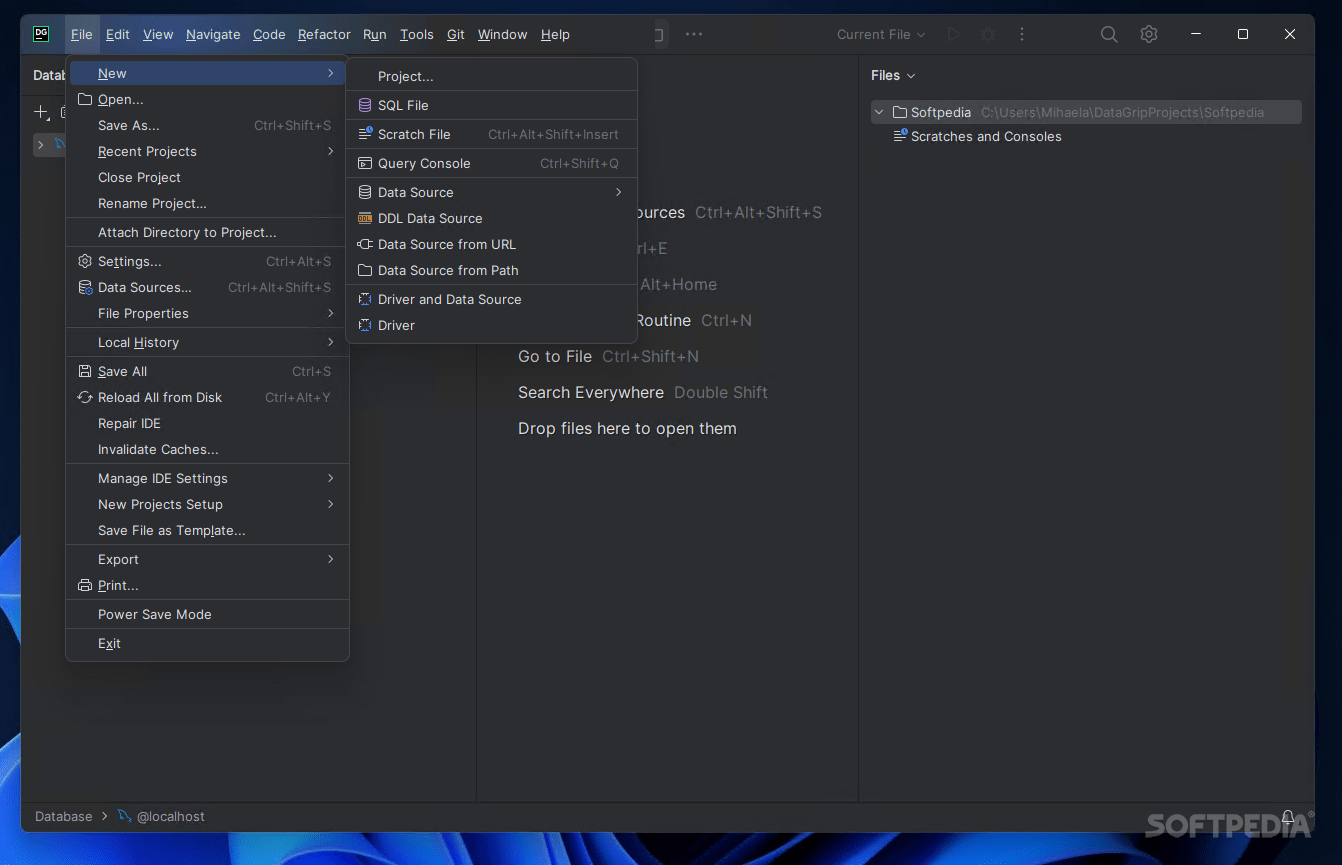Viewport: 1342px width, 865px height.
Task: Open the View menu
Action: coord(158,34)
